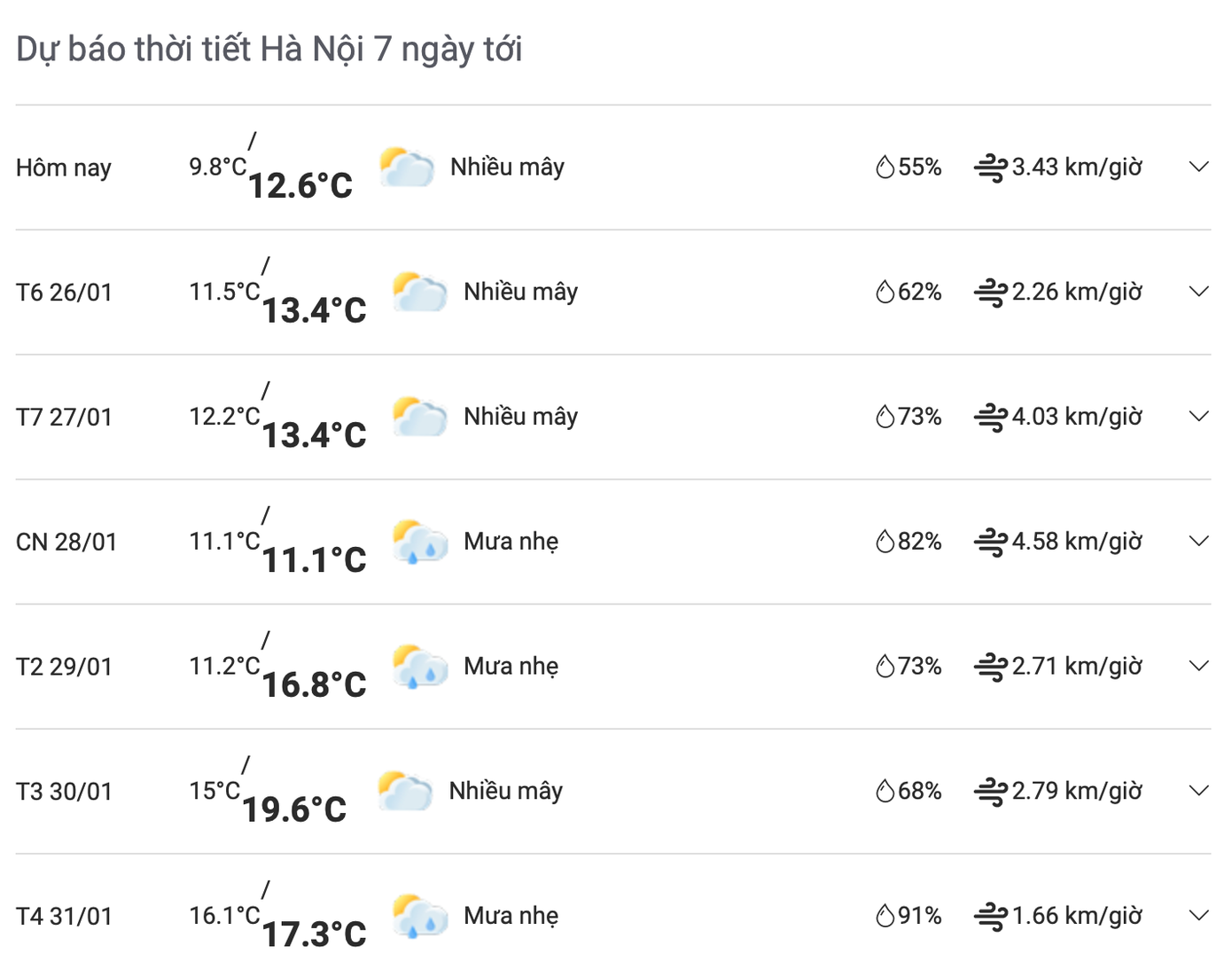Click the T6 26/01 date label

coord(64,293)
